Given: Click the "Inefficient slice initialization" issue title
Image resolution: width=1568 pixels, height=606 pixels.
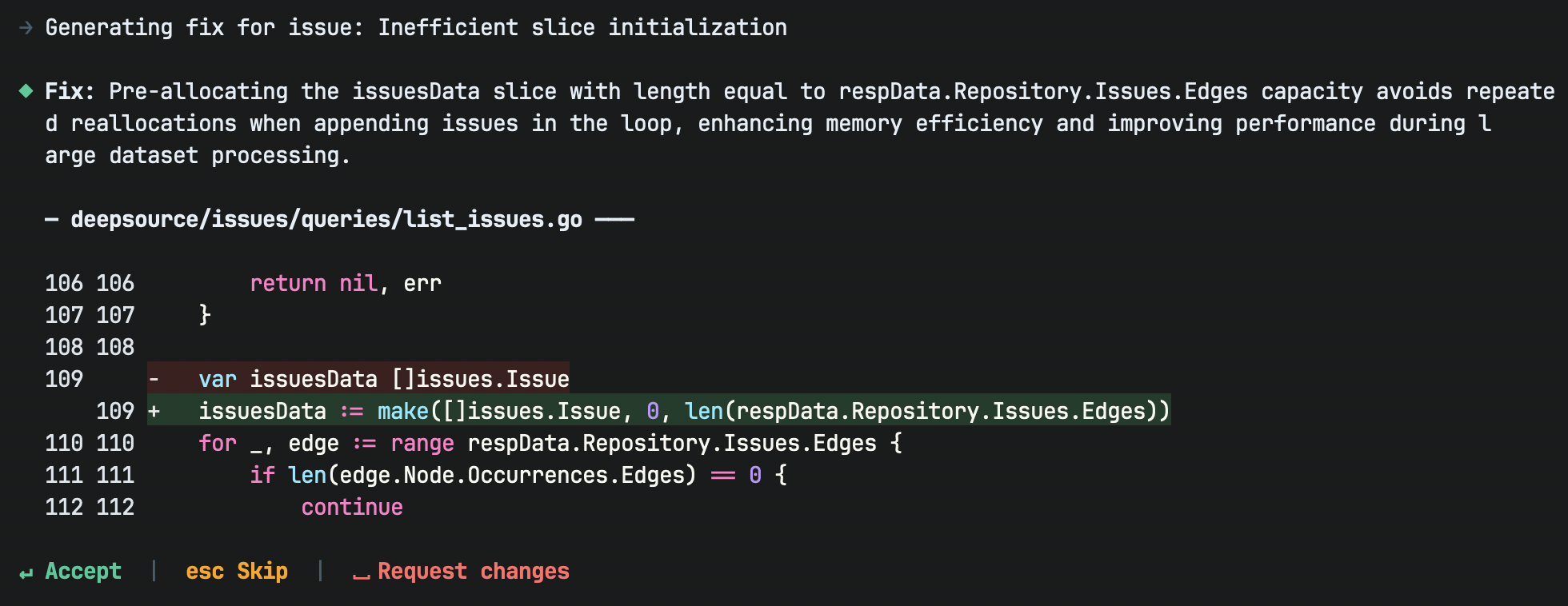Looking at the screenshot, I should [x=582, y=28].
